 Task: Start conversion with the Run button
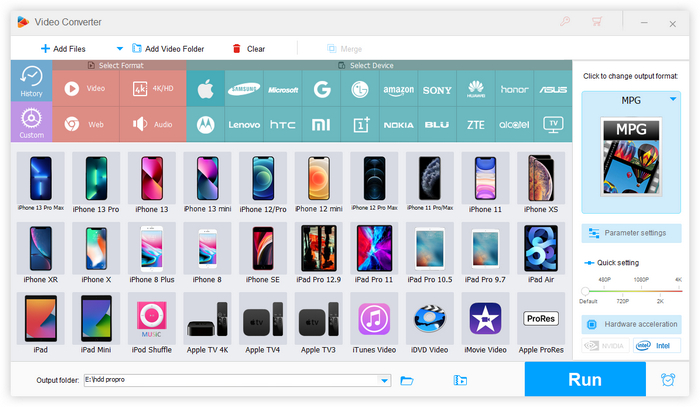tap(585, 379)
